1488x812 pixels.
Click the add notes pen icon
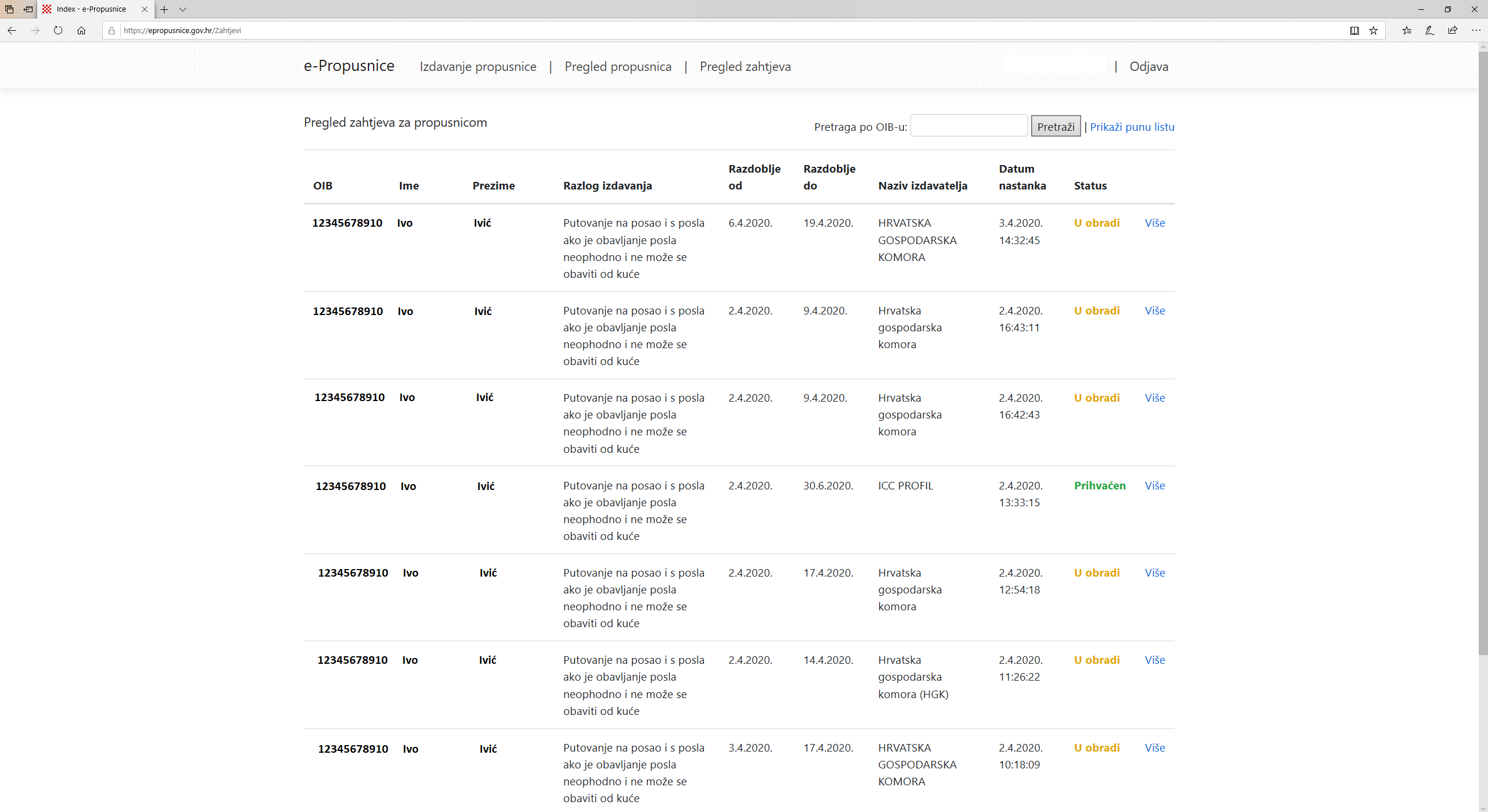(x=1430, y=30)
